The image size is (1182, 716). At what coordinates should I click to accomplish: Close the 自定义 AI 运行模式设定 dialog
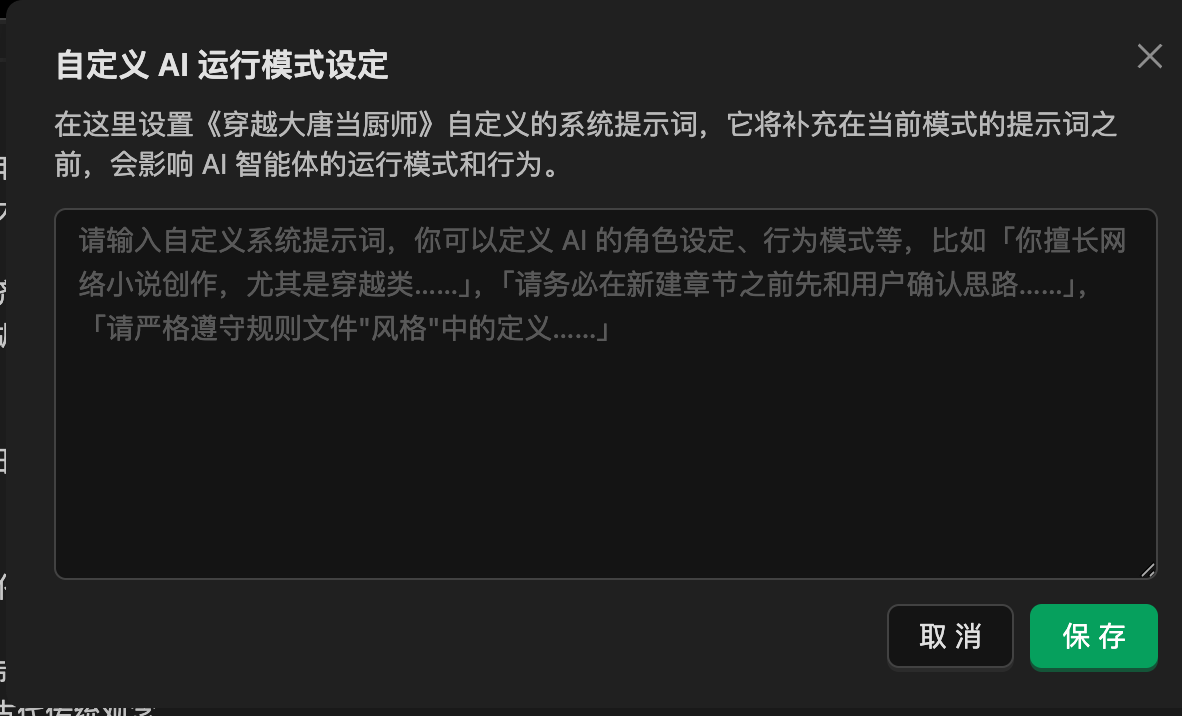1149,56
